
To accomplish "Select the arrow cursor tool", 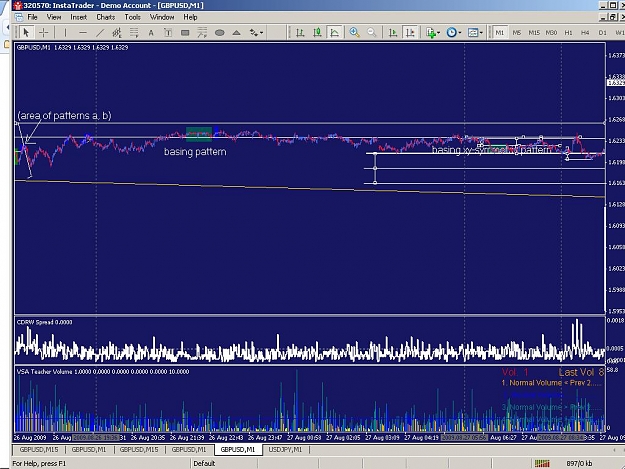I will (x=26, y=32).
